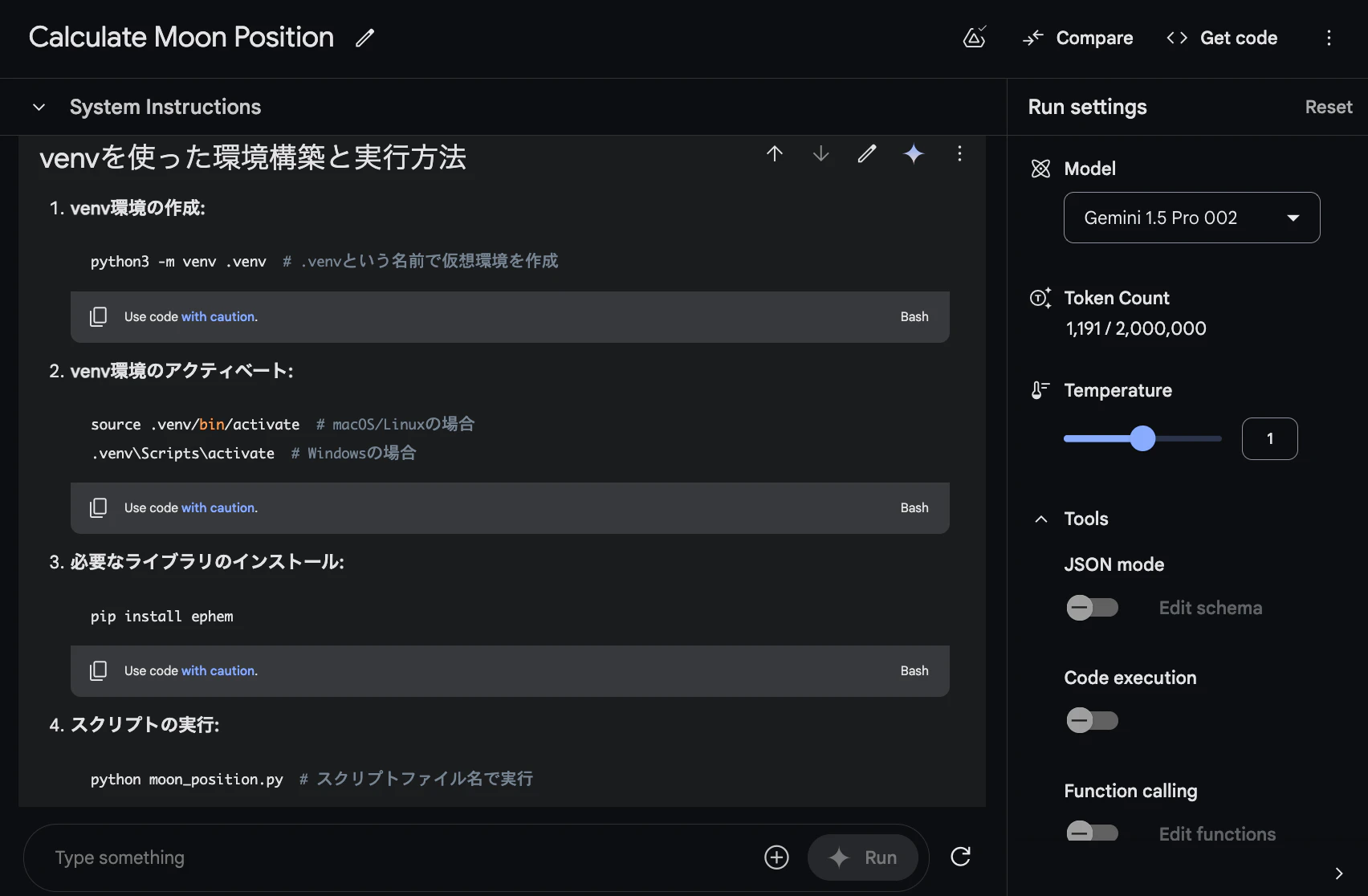Edit the response with pencil icon
1368x896 pixels.
coord(867,153)
